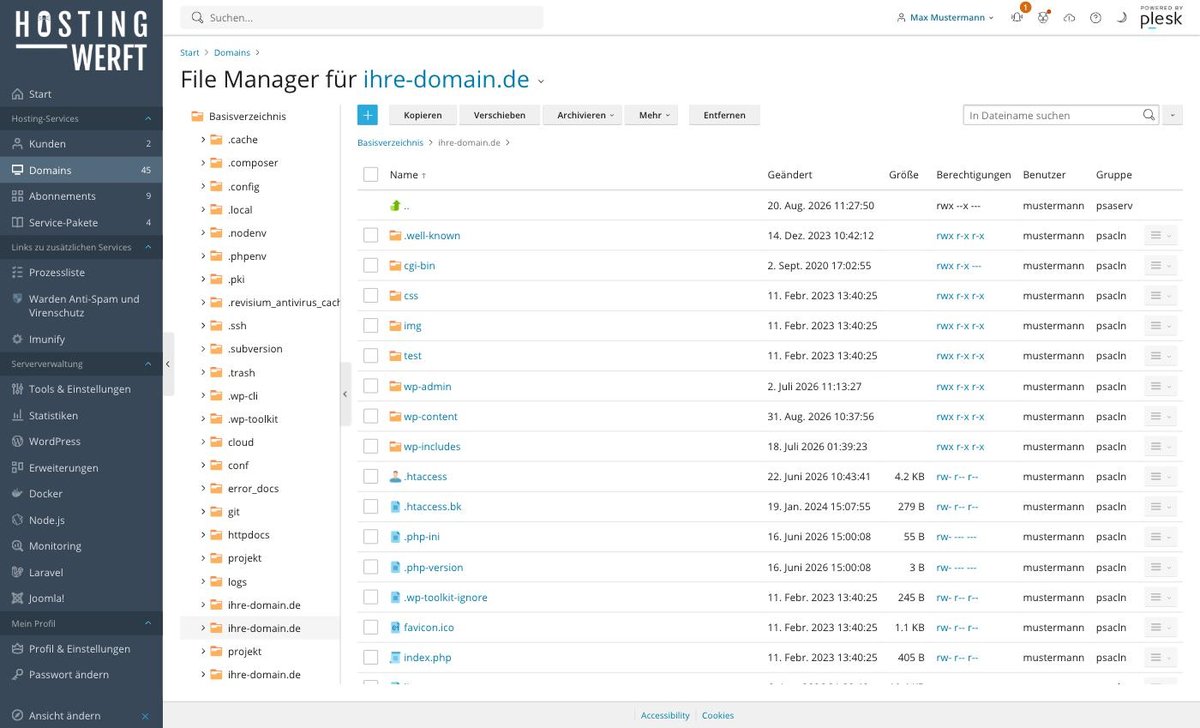Click the sidebar collapse arrow handle

click(x=168, y=364)
